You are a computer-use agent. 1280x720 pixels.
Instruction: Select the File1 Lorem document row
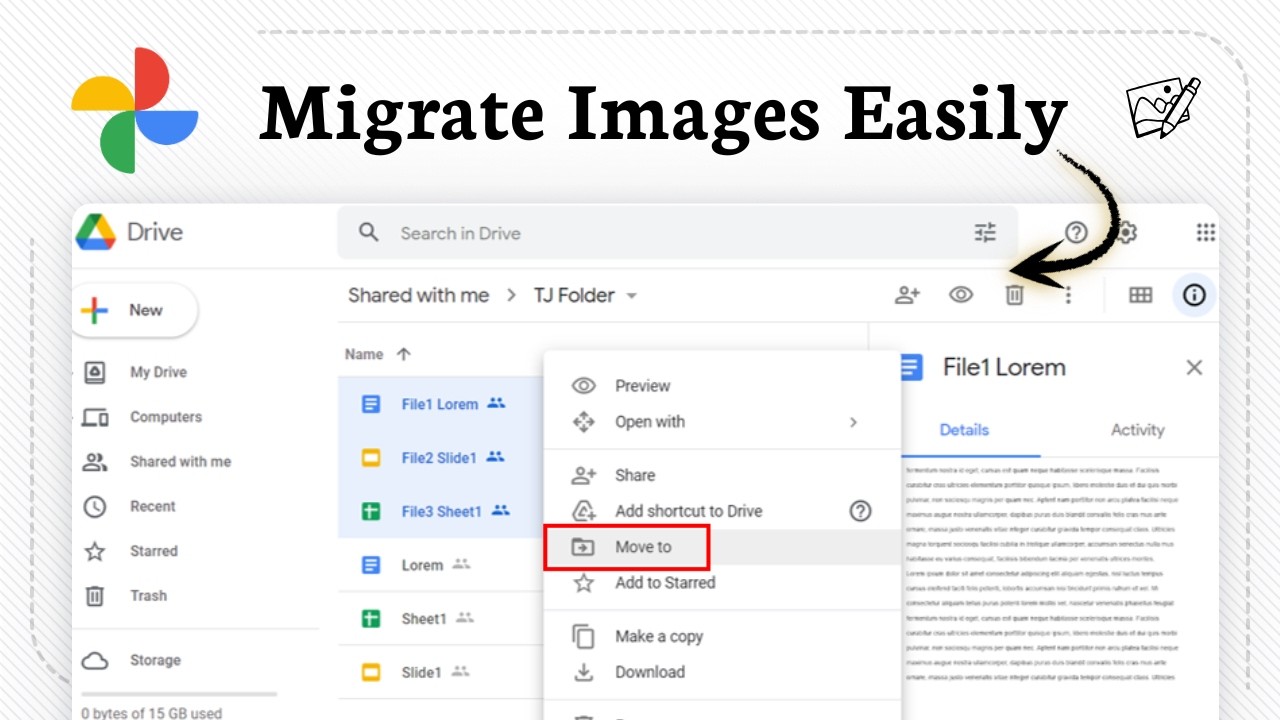point(441,404)
